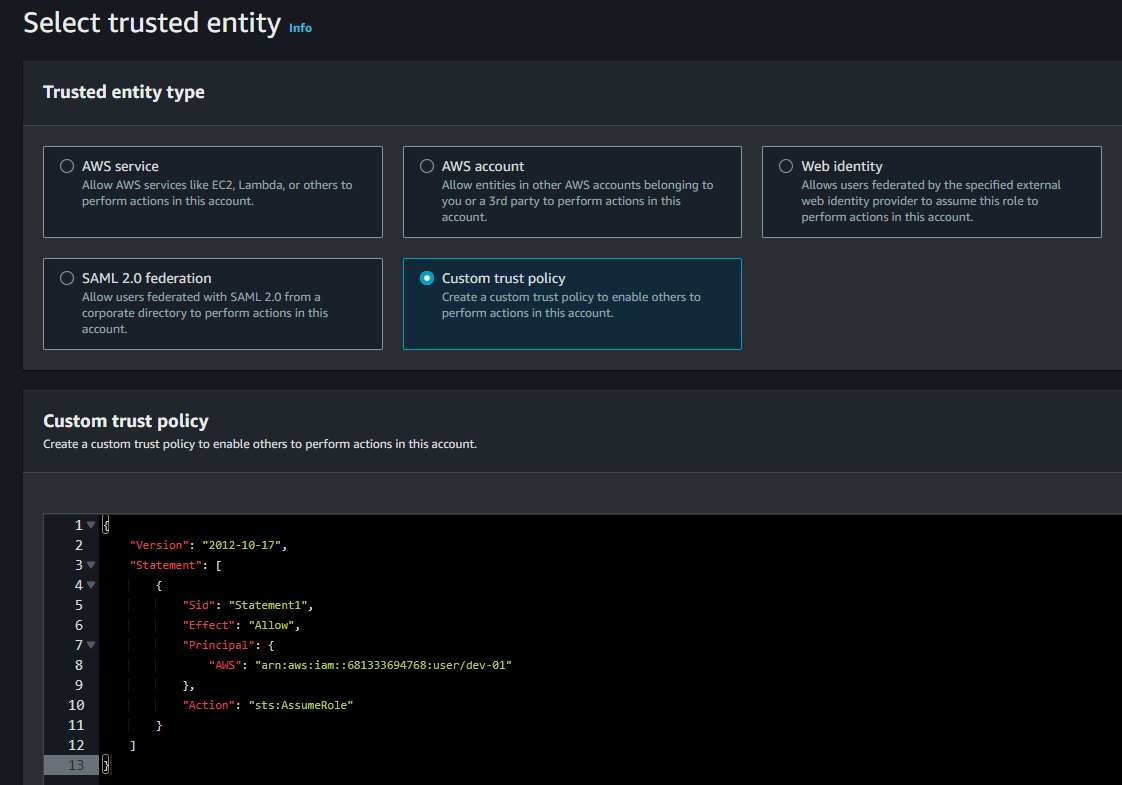Pick the SAML 2.0 federation option
The width and height of the screenshot is (1122, 785).
(67, 278)
